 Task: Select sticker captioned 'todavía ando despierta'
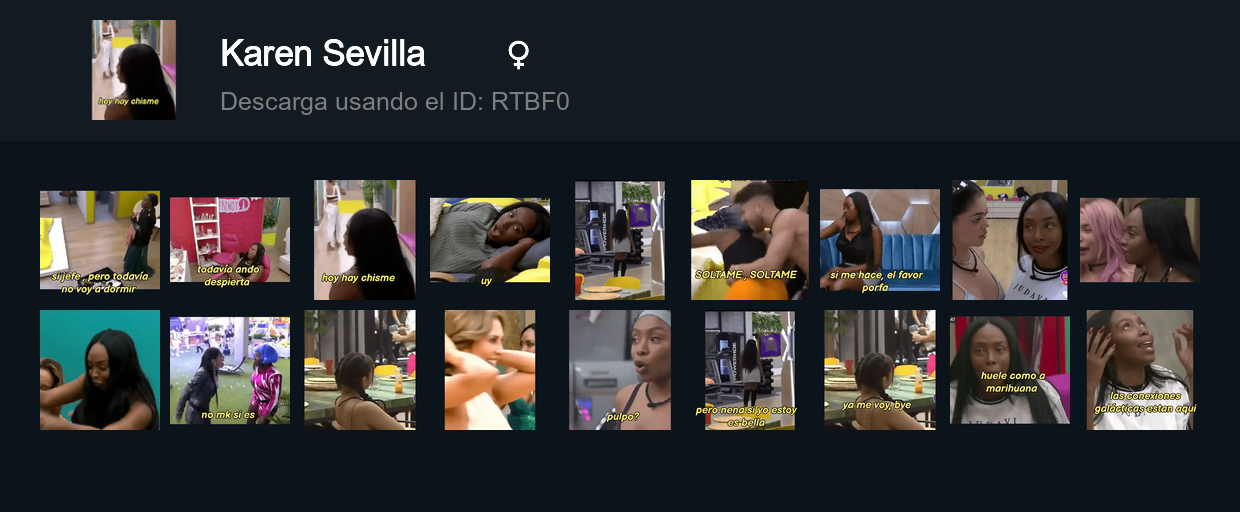(230, 240)
